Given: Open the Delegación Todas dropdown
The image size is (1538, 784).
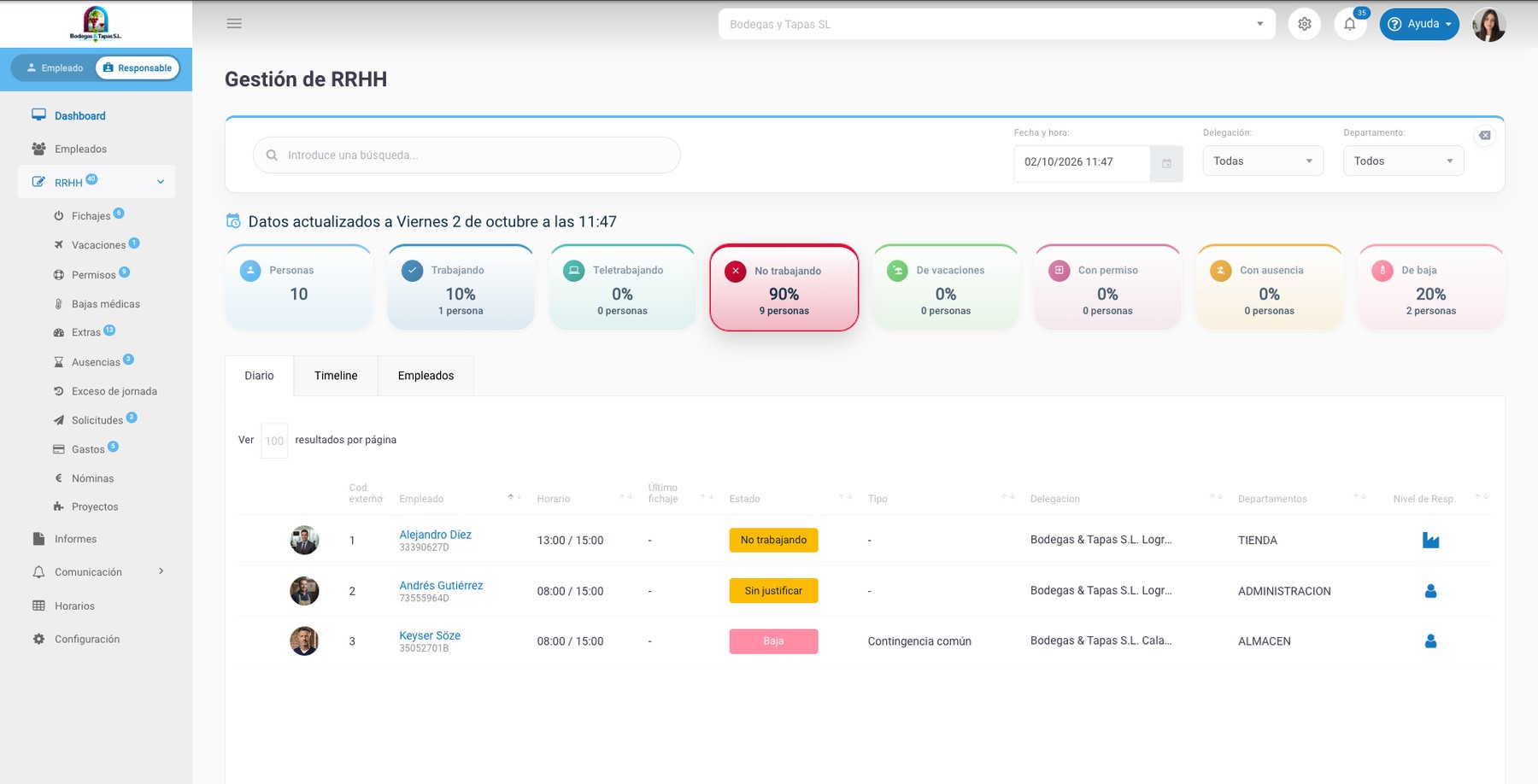Looking at the screenshot, I should coord(1263,161).
